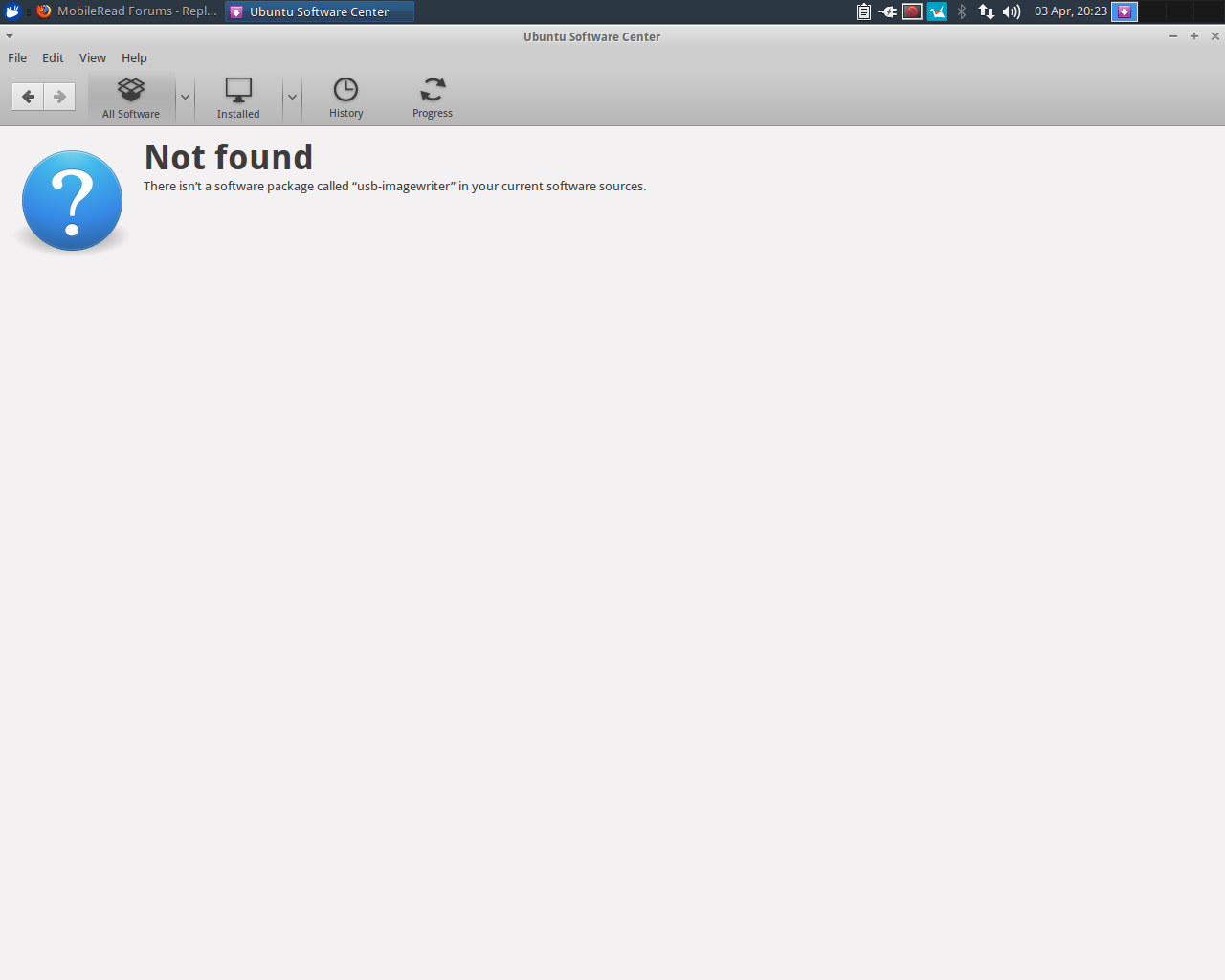Viewport: 1225px width, 980px height.
Task: Minimize the Ubuntu Software Center window
Action: (1173, 36)
